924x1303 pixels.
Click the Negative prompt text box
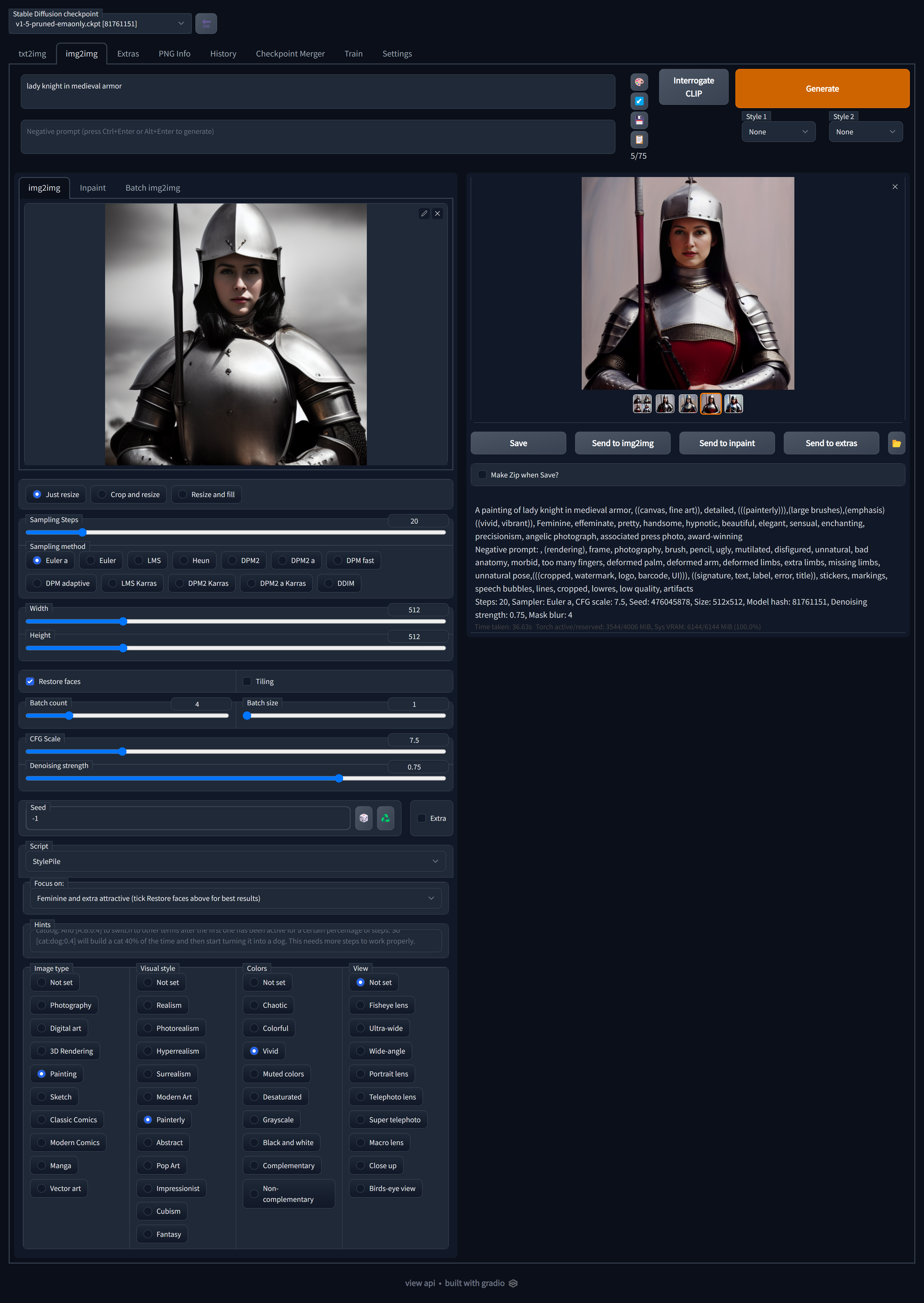[318, 137]
